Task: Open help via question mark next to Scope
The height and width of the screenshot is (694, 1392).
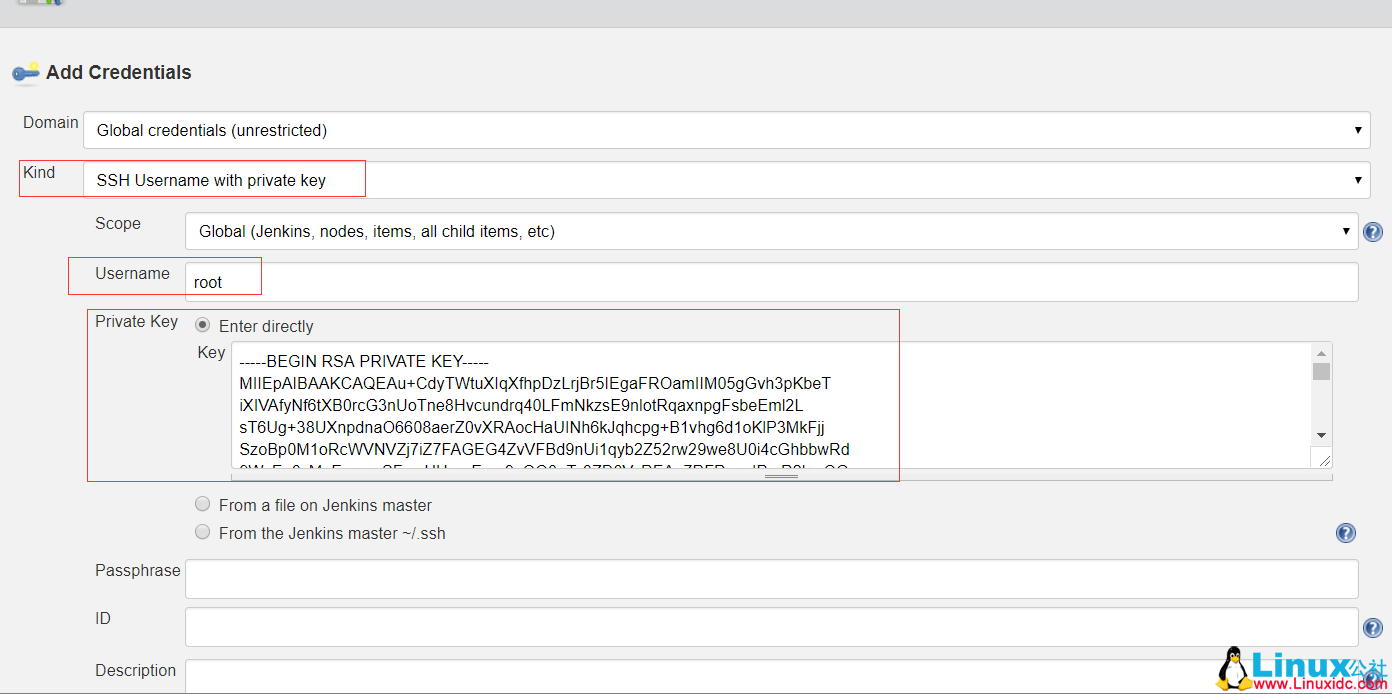Action: pos(1372,231)
